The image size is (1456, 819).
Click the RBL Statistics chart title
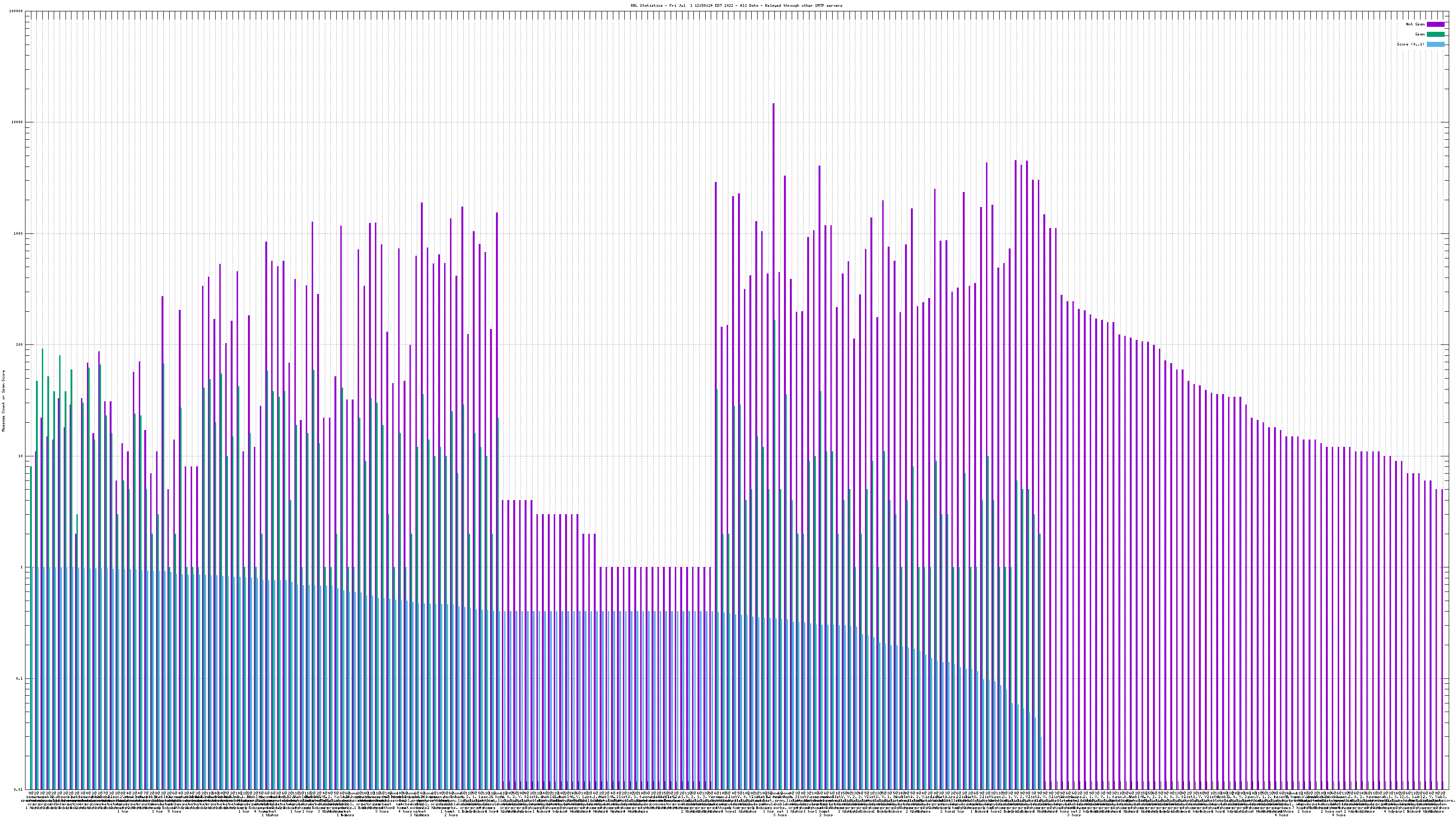[x=736, y=5]
